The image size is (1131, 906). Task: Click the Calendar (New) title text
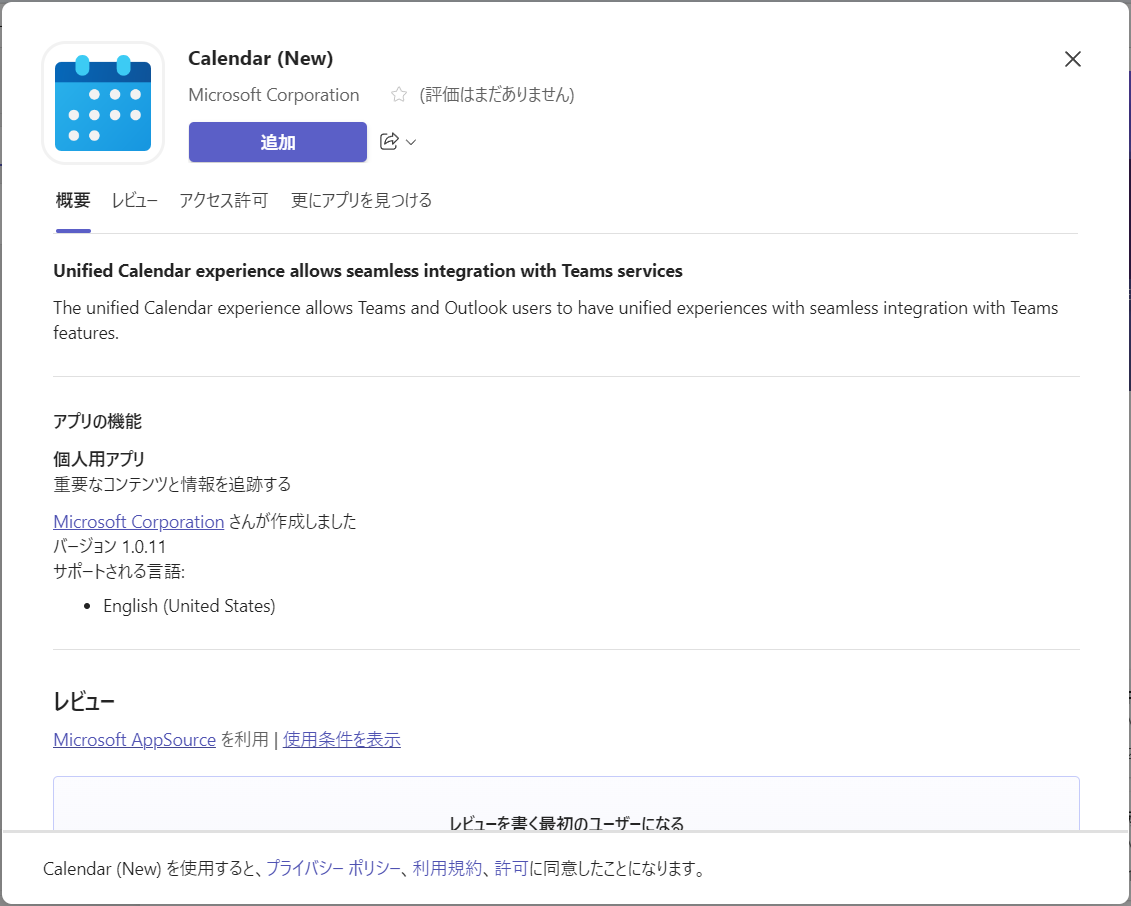click(x=260, y=58)
